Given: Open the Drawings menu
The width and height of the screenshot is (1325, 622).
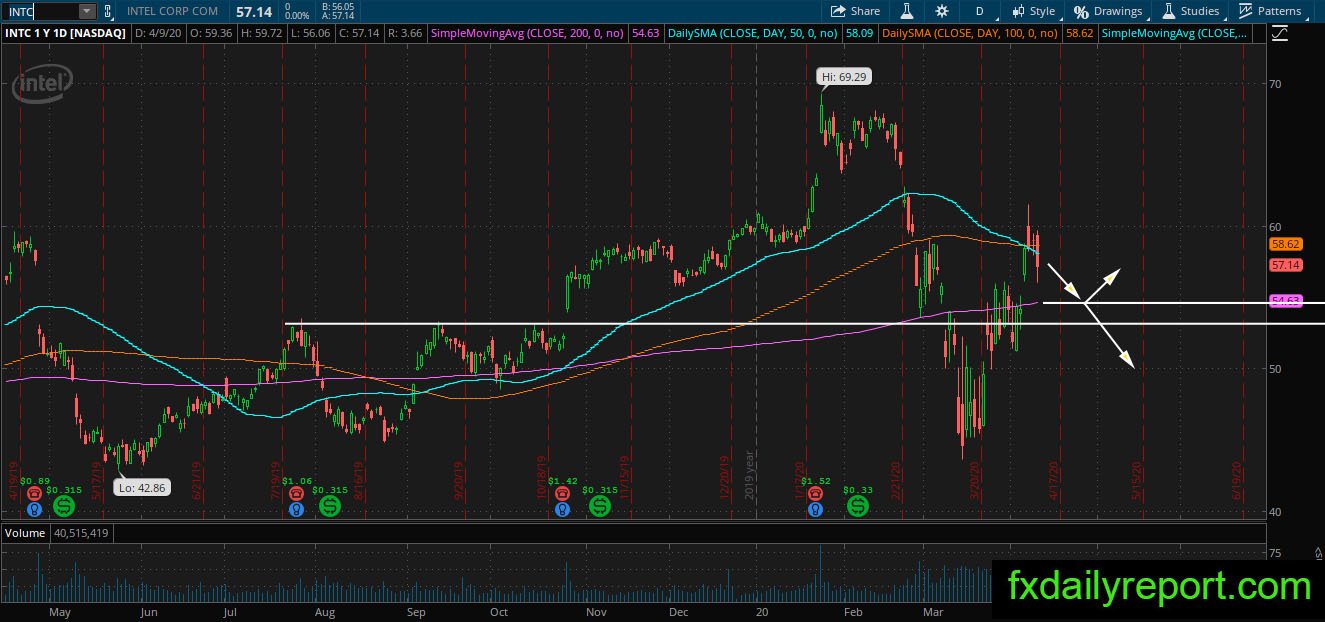Looking at the screenshot, I should click(1108, 11).
